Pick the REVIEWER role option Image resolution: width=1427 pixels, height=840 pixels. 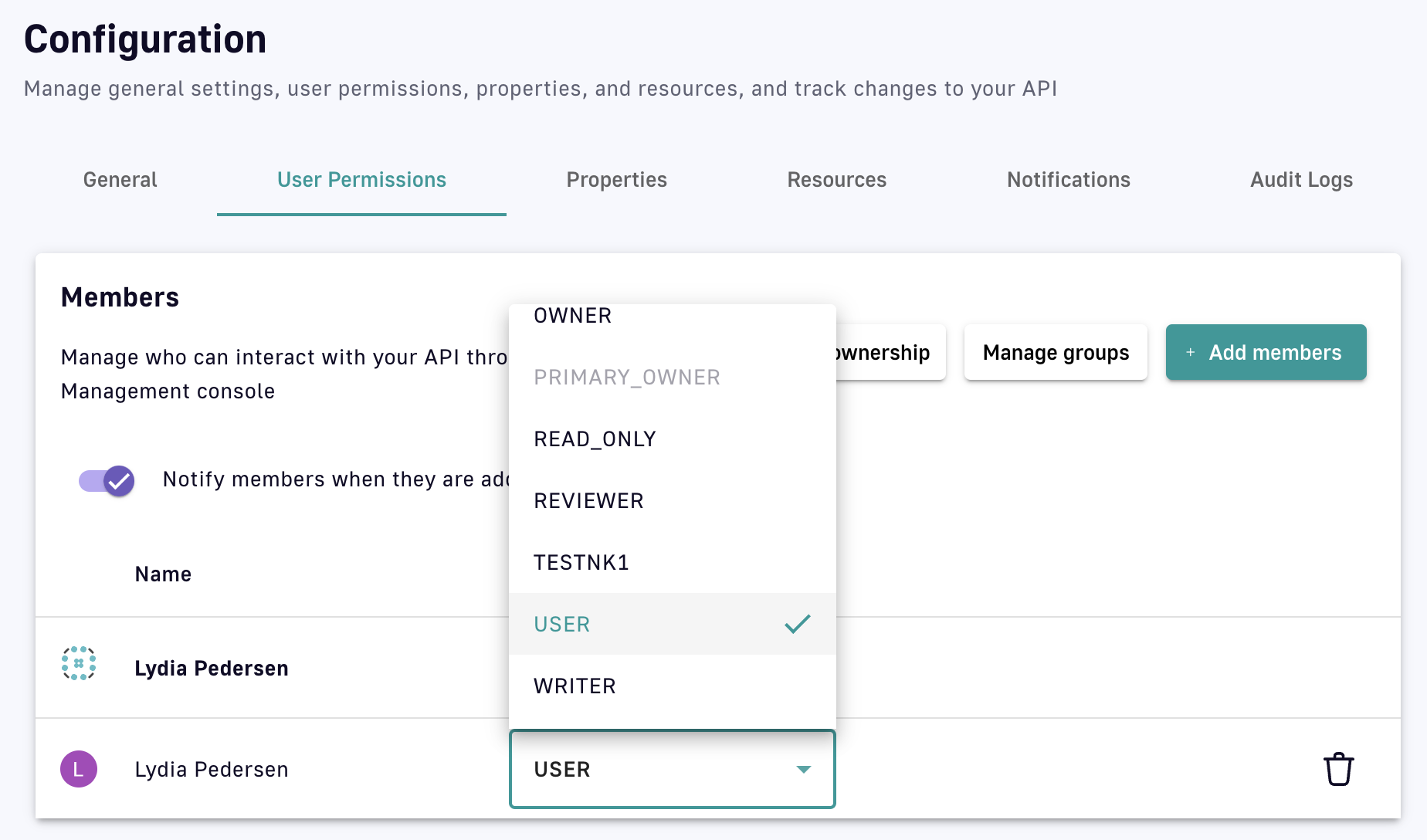(x=588, y=501)
